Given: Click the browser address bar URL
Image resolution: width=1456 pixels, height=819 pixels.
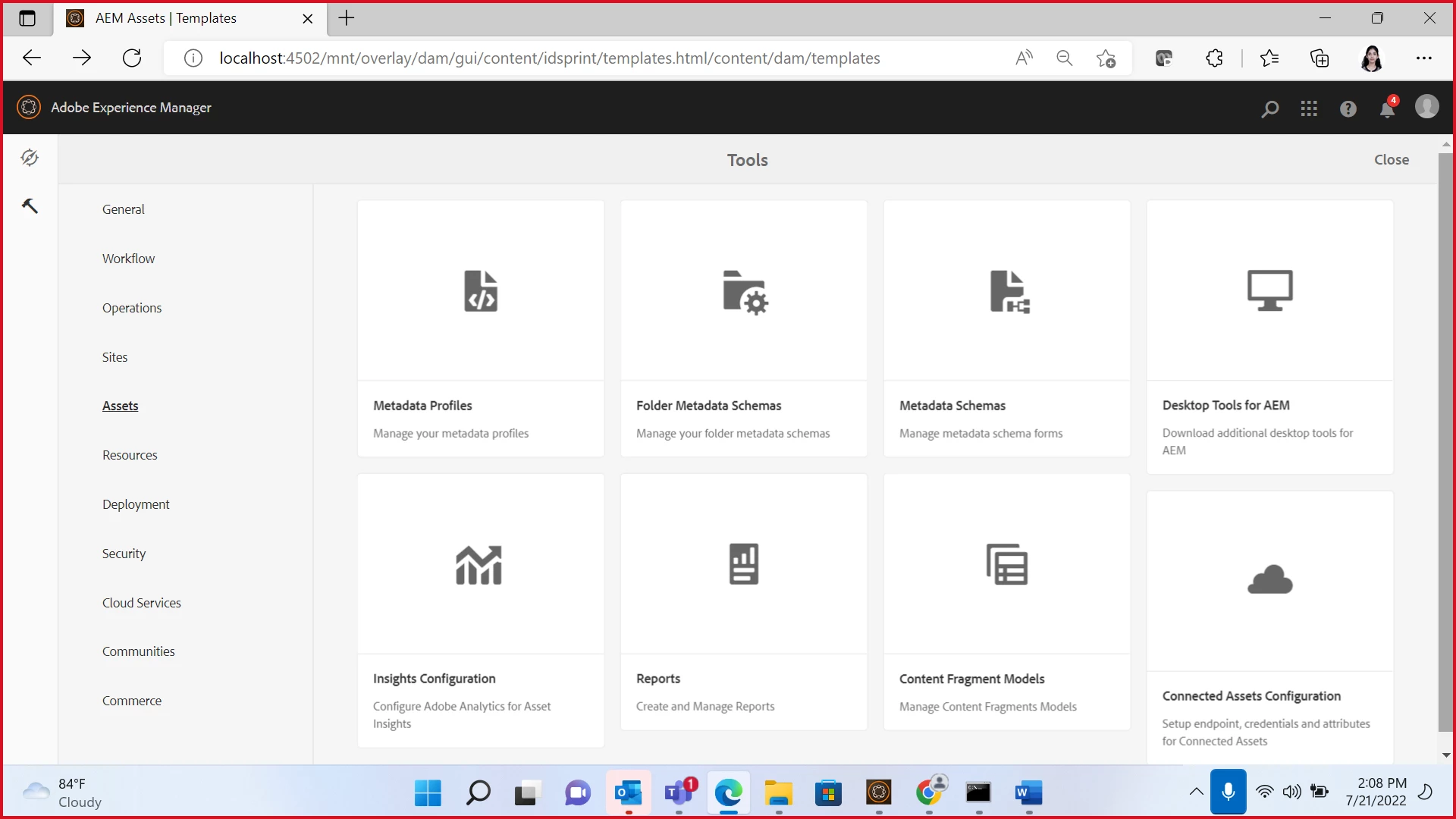Looking at the screenshot, I should (549, 58).
